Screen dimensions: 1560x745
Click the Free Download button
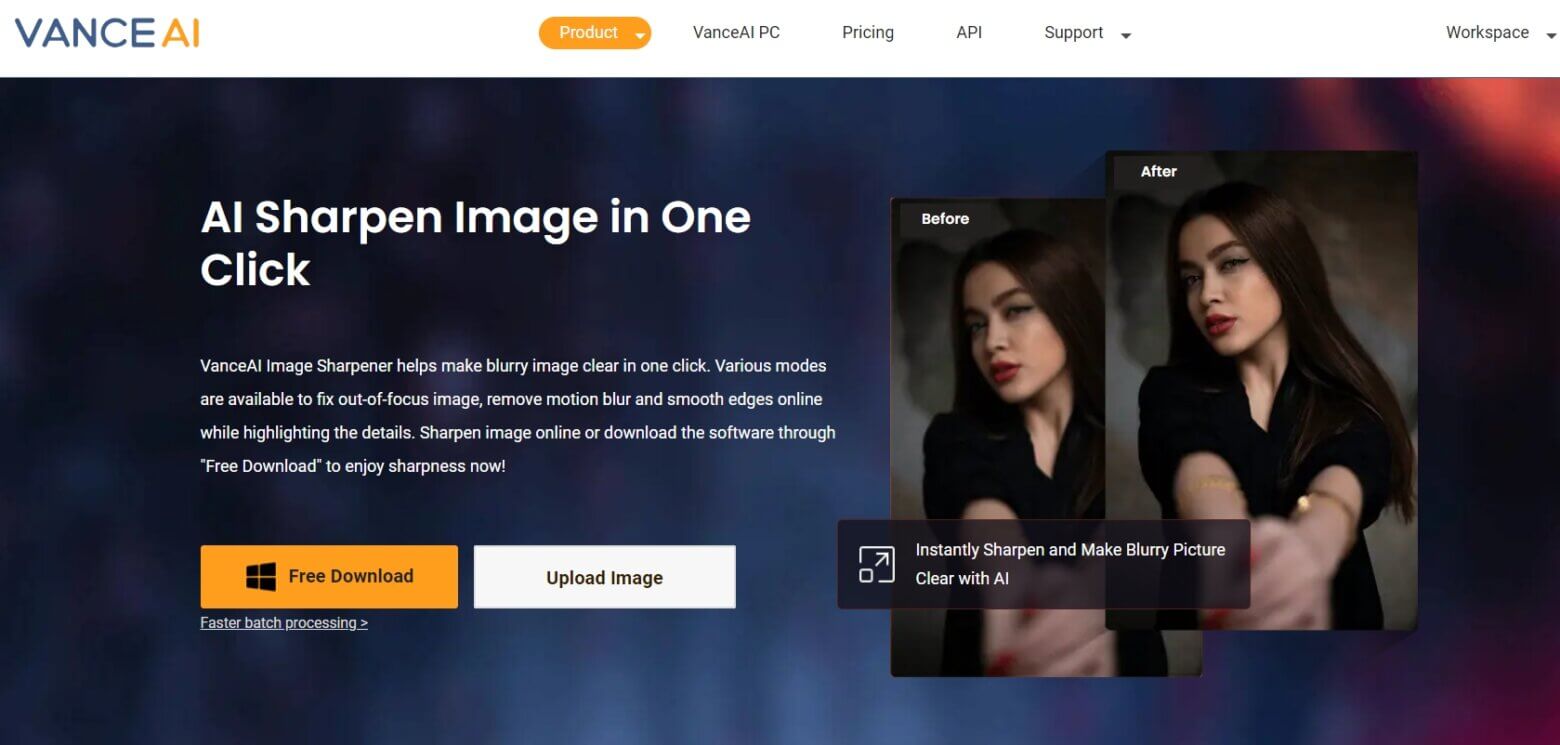(x=329, y=576)
